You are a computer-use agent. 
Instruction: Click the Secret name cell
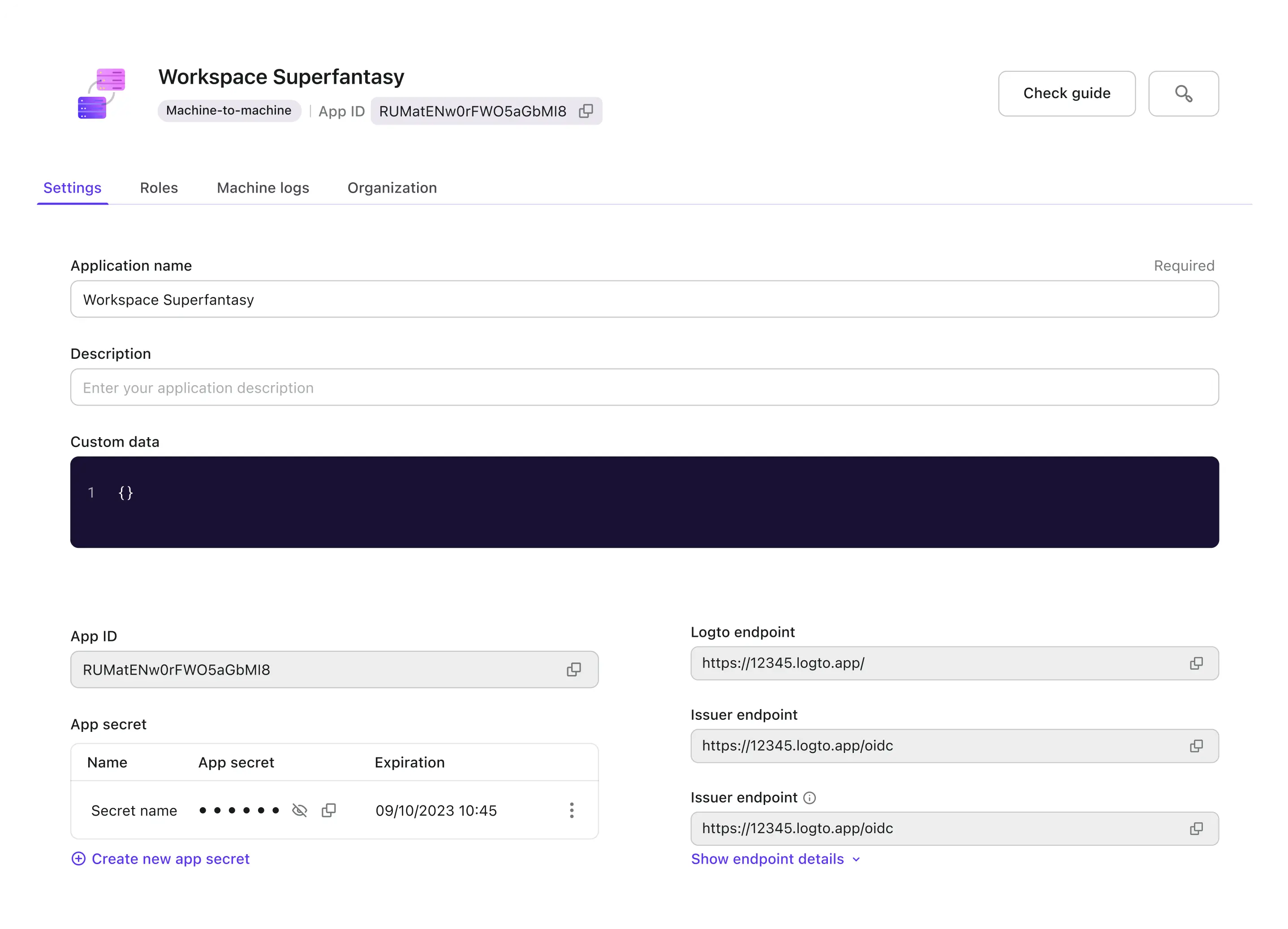[134, 810]
